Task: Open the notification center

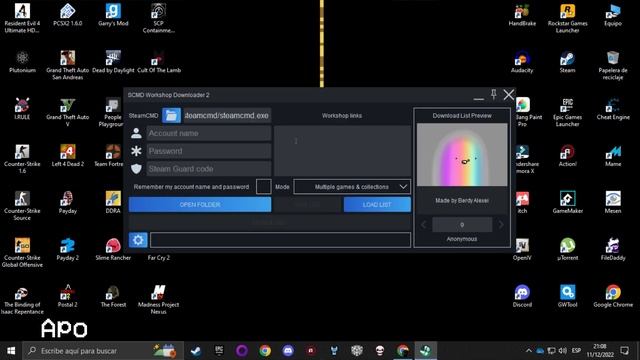Action: 624,351
